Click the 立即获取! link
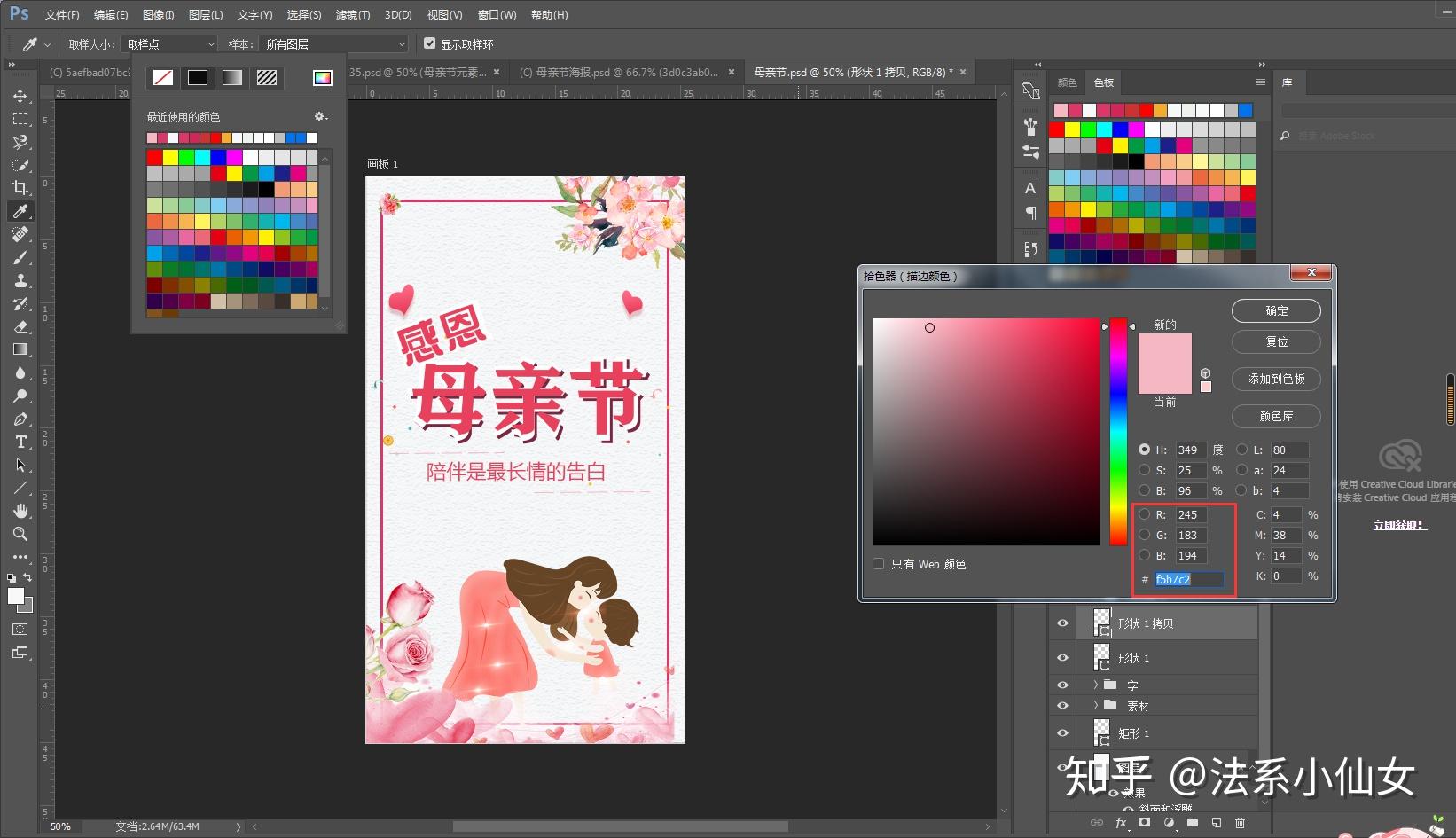 [x=1399, y=525]
